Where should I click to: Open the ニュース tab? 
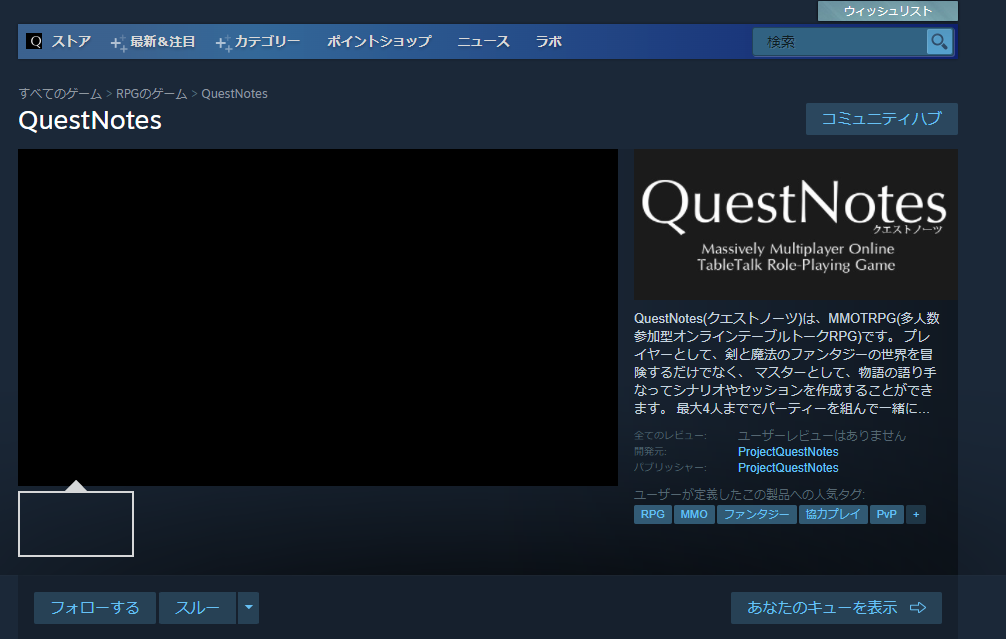(483, 42)
